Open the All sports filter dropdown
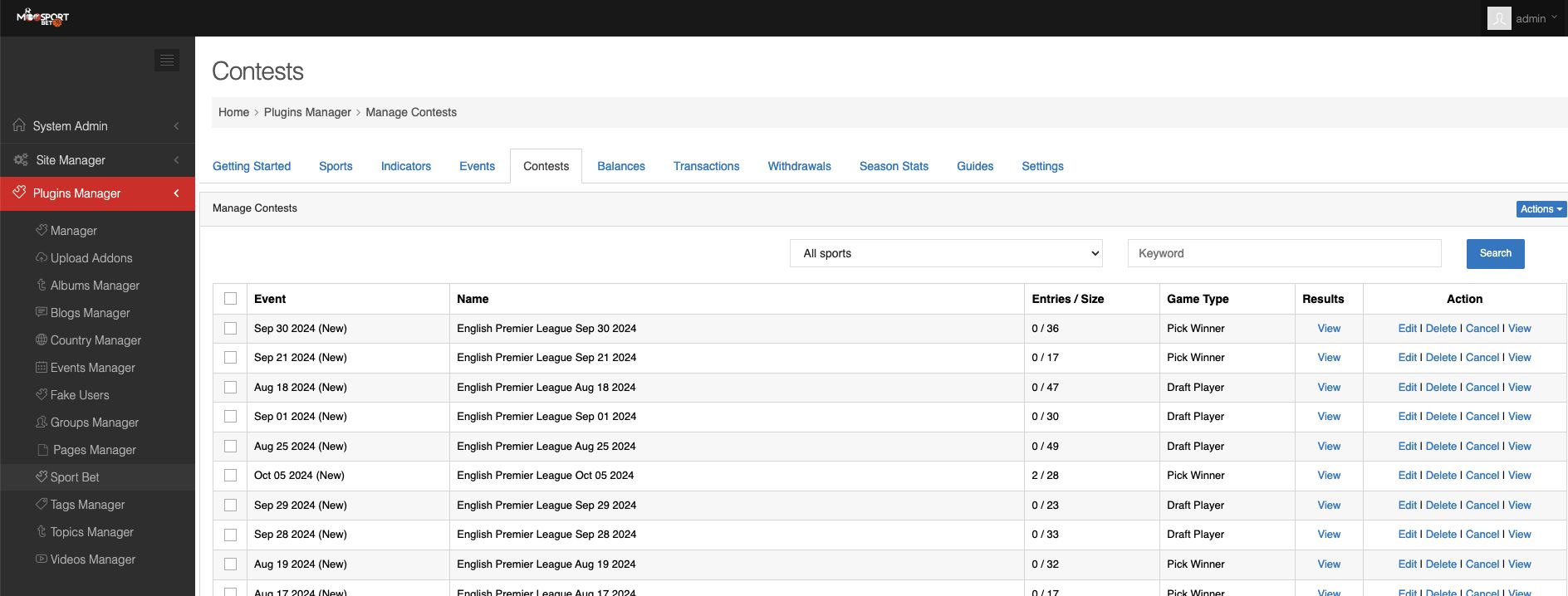Image resolution: width=1568 pixels, height=596 pixels. click(946, 253)
